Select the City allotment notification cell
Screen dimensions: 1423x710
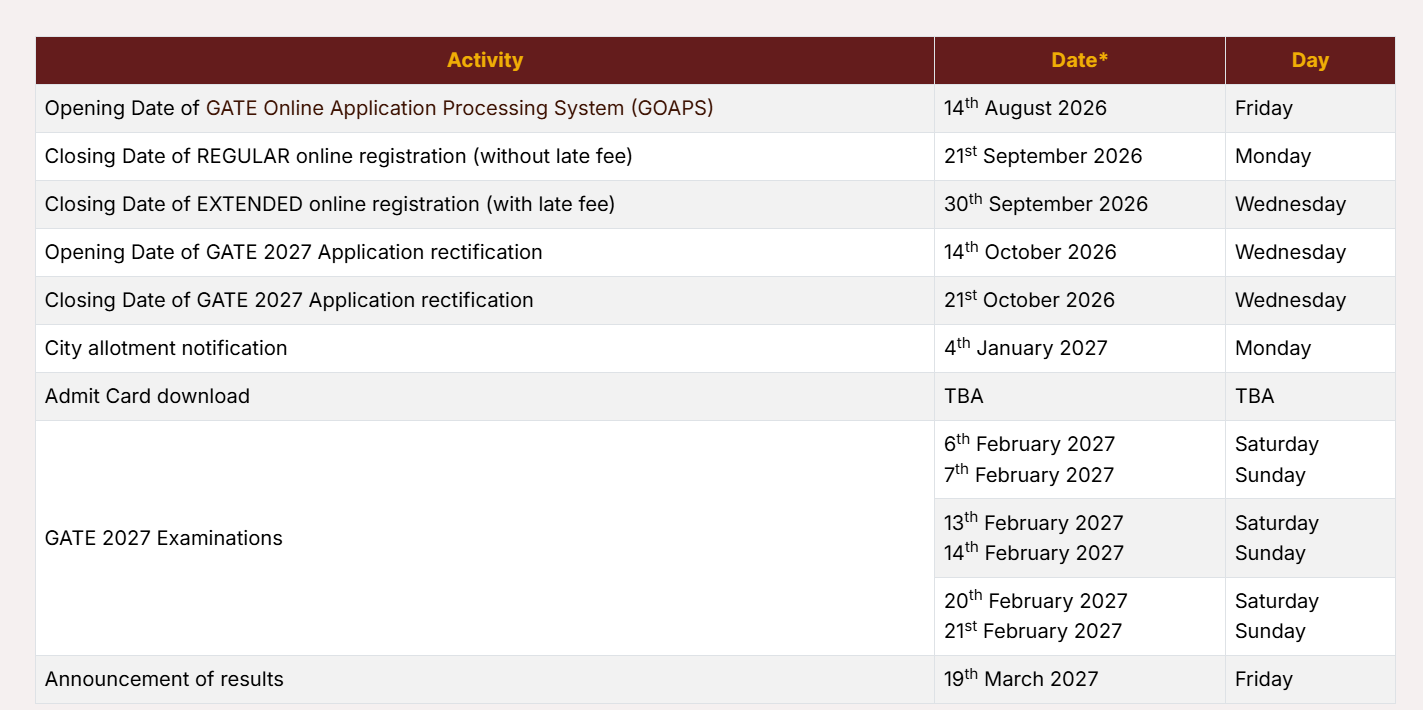coord(485,348)
